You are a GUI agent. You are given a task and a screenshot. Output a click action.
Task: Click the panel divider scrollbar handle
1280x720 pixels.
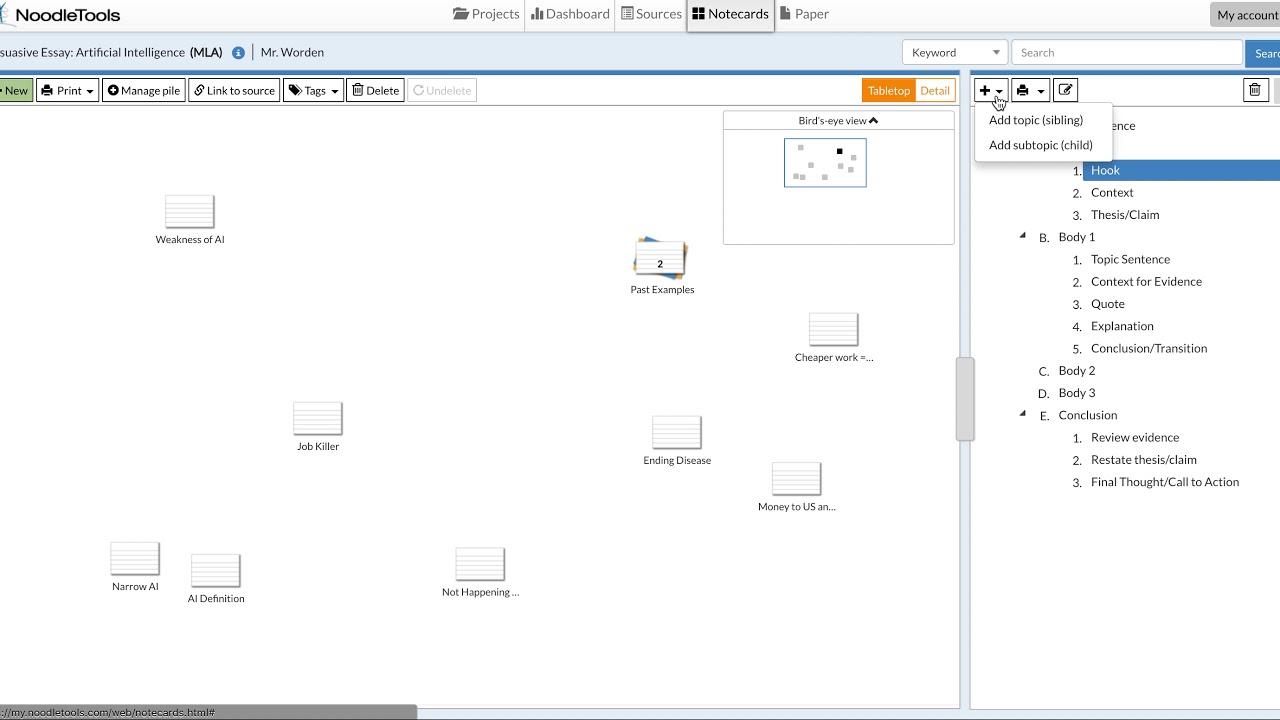pos(965,398)
